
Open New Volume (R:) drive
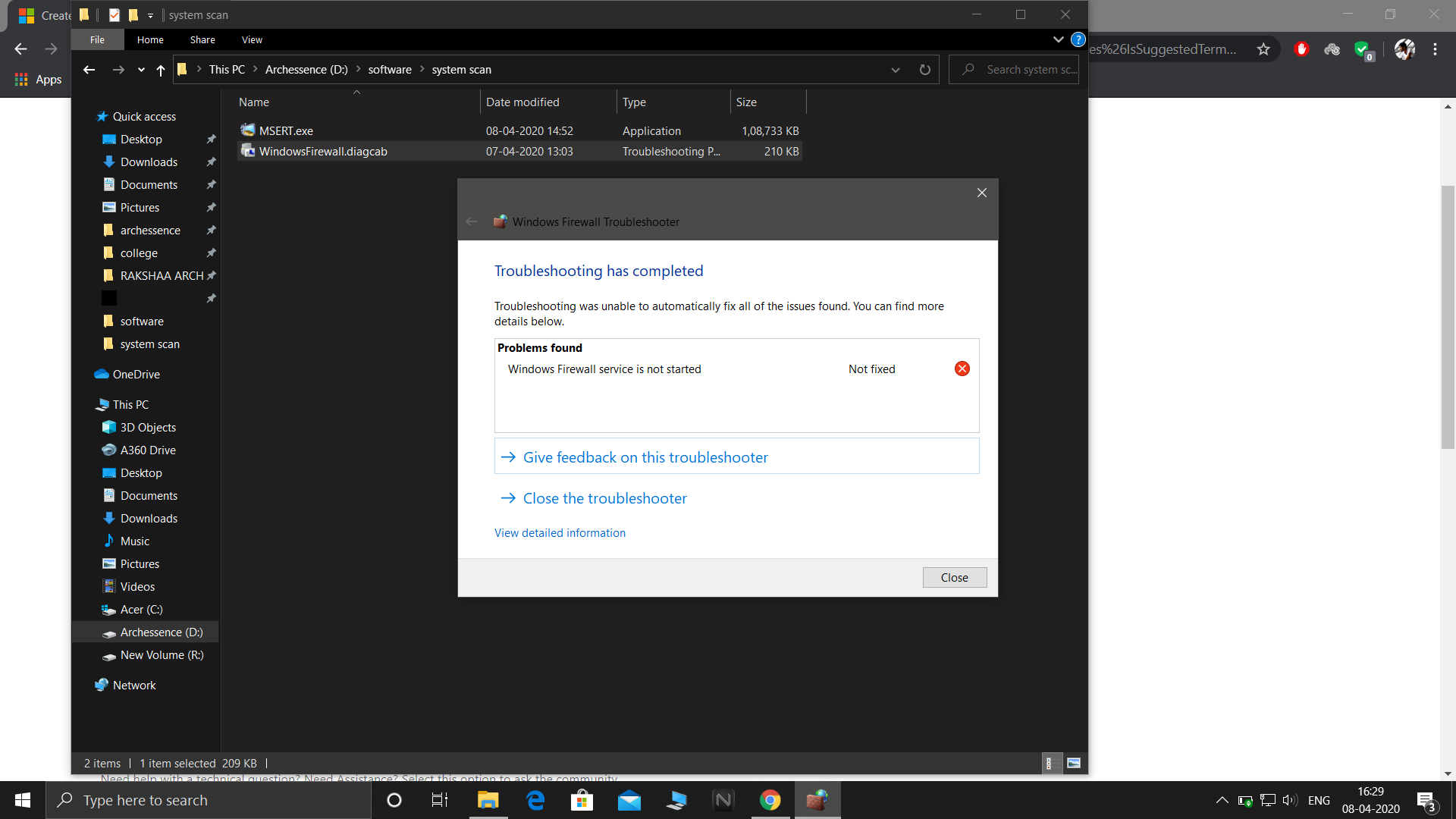(162, 654)
